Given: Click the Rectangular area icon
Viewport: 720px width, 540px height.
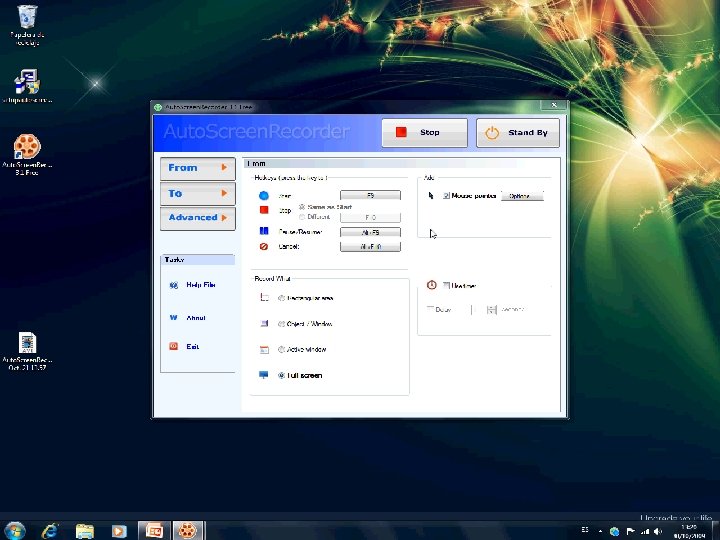Looking at the screenshot, I should 264,298.
